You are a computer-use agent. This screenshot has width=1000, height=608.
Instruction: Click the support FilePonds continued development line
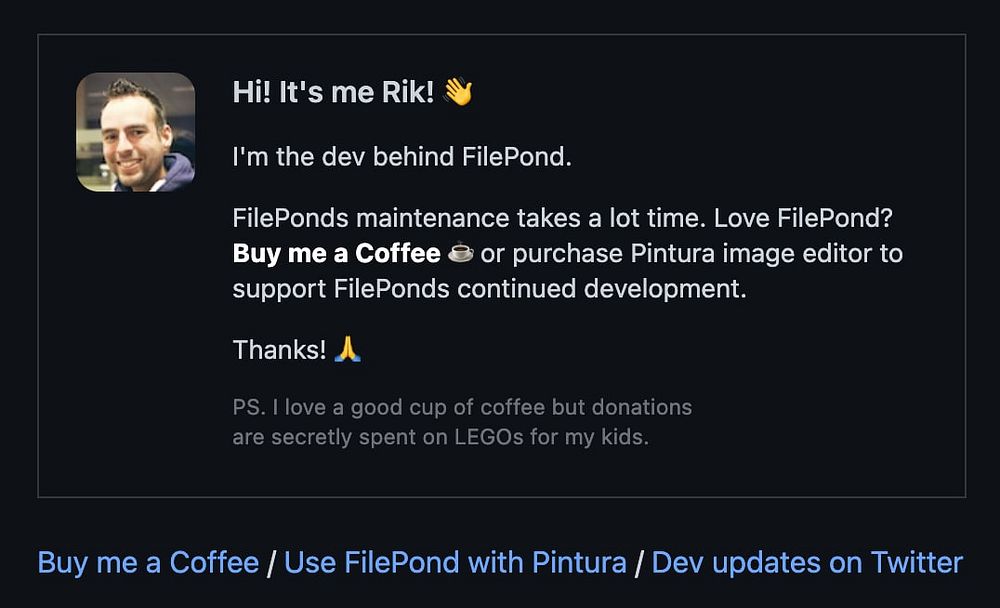tap(489, 289)
